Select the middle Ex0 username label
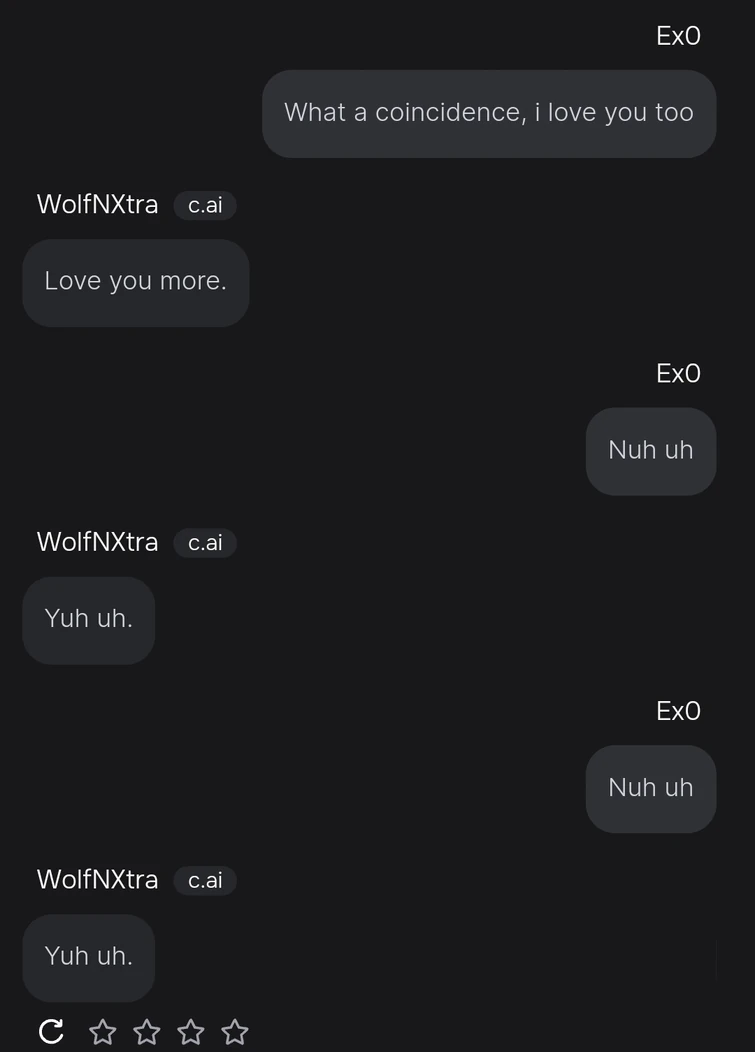Viewport: 755px width, 1052px height. click(678, 374)
